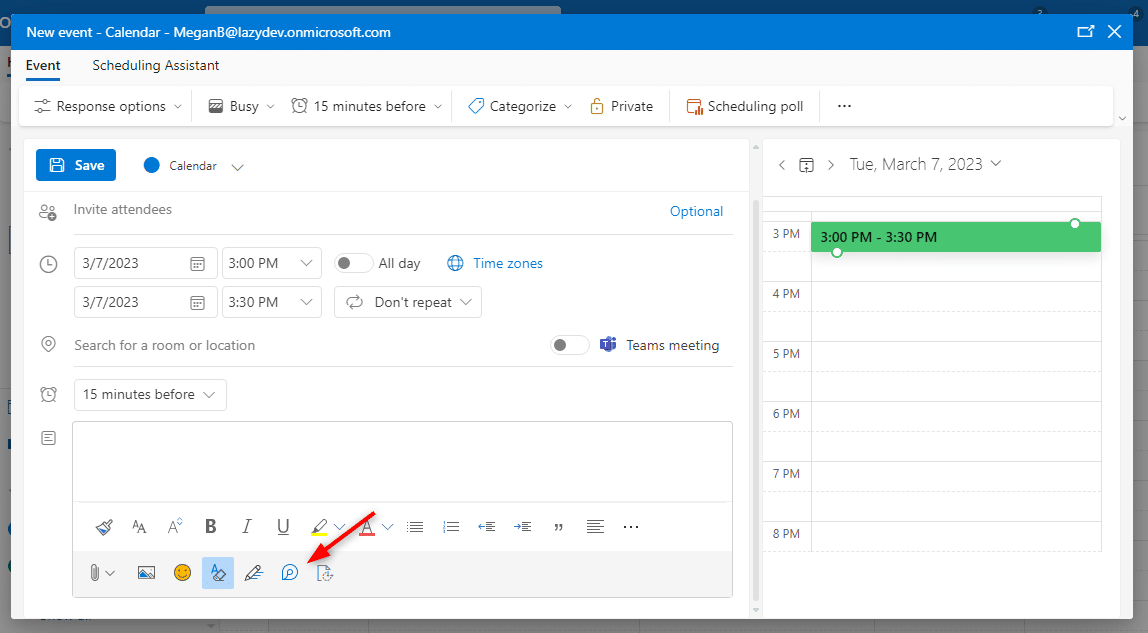The width and height of the screenshot is (1148, 633).
Task: Open the Loop components icon
Action: (x=289, y=572)
